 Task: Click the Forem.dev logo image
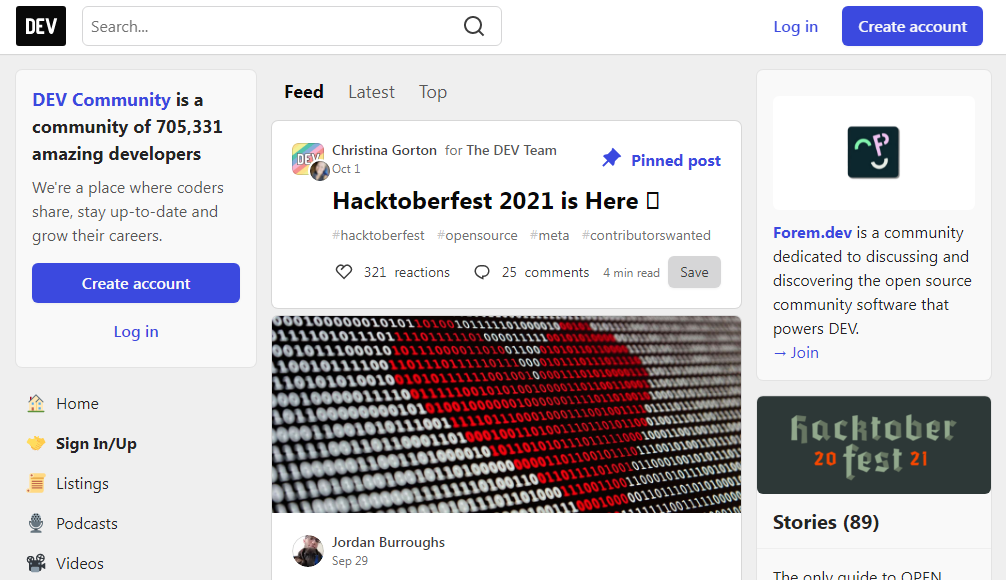(873, 153)
